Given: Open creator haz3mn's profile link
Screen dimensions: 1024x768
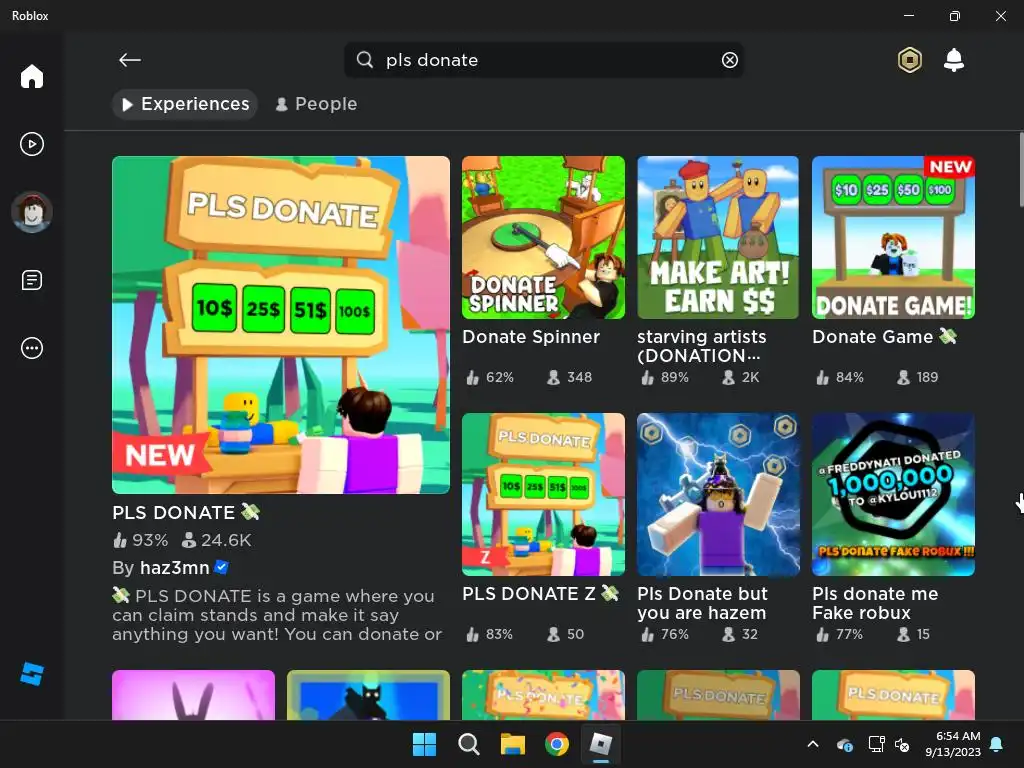Looking at the screenshot, I should click(174, 568).
